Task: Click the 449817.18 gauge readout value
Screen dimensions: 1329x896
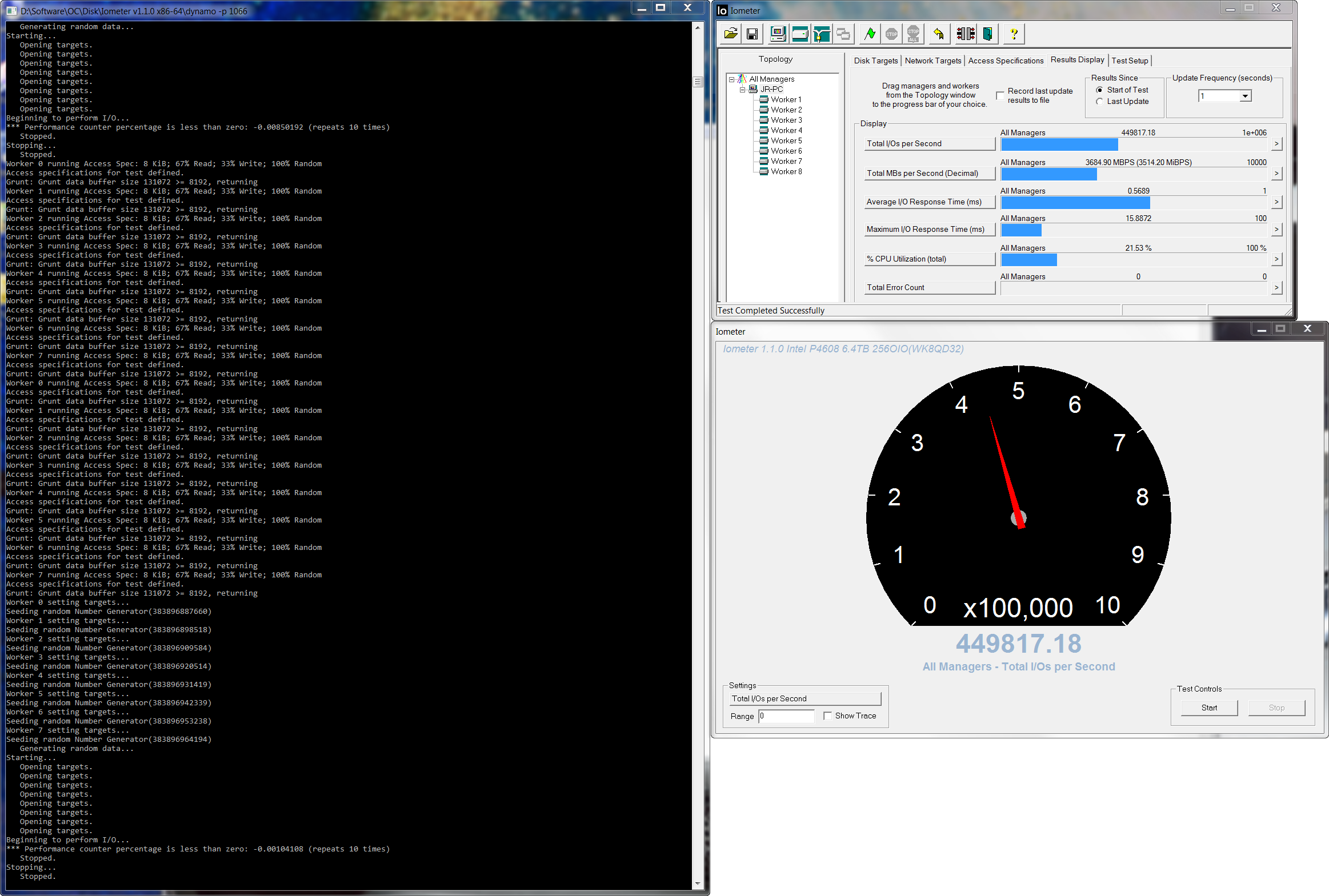Action: click(x=1019, y=644)
